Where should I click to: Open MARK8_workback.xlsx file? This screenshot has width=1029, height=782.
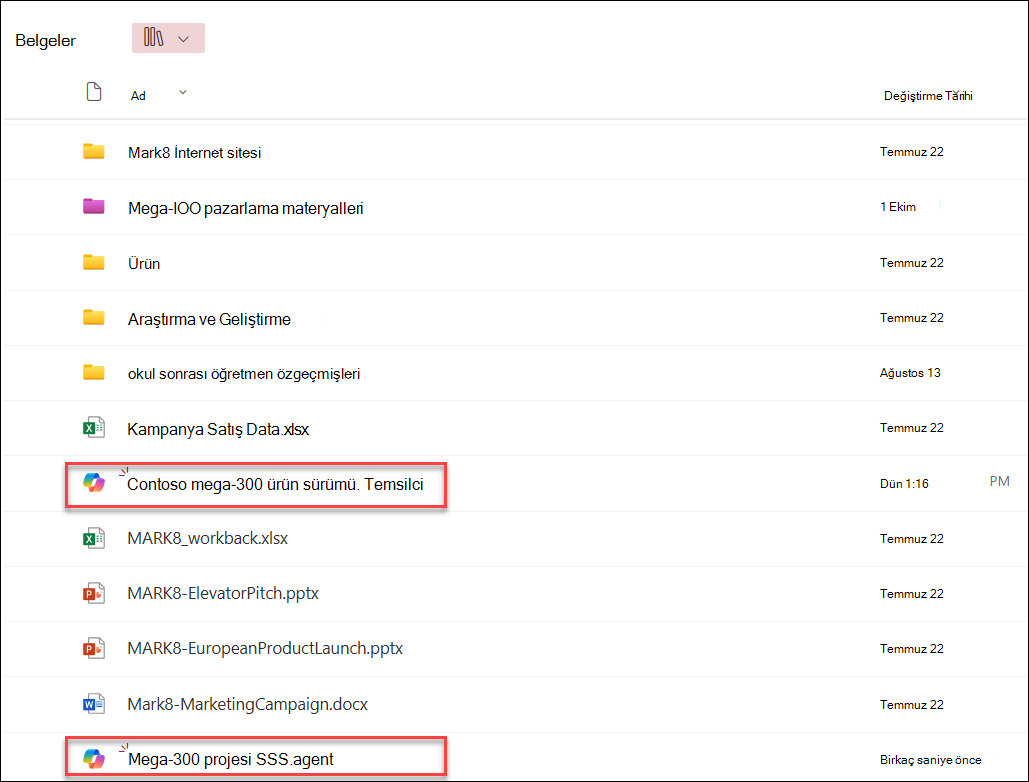tap(207, 539)
